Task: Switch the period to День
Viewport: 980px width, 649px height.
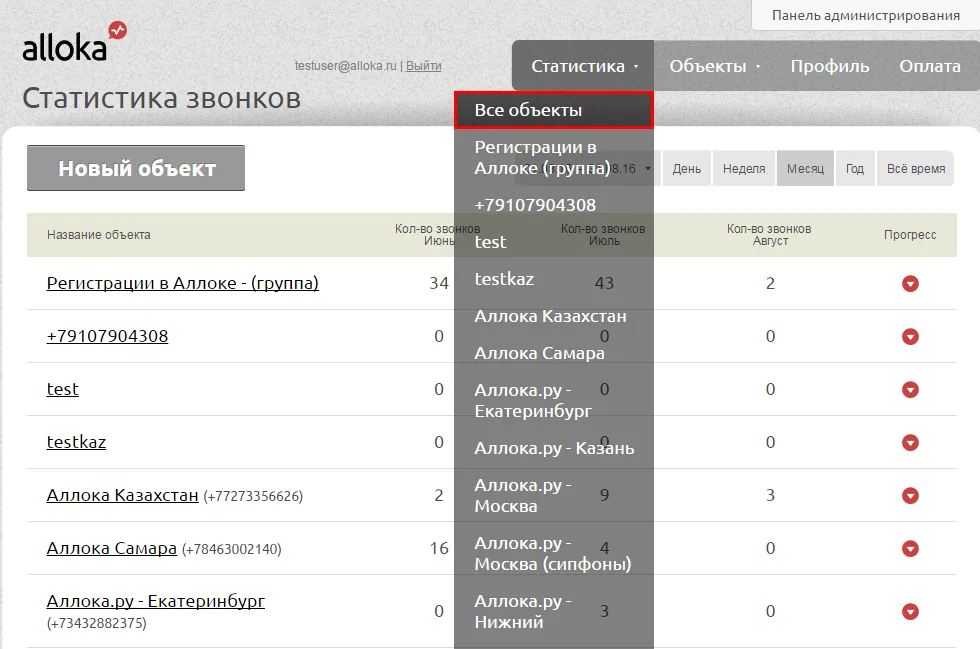Action: pos(686,168)
